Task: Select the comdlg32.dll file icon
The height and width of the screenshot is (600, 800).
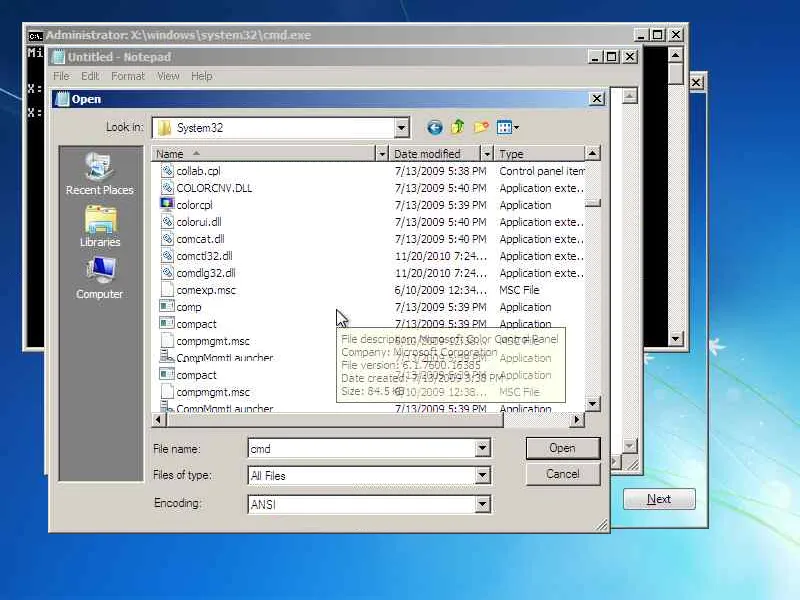Action: point(167,273)
